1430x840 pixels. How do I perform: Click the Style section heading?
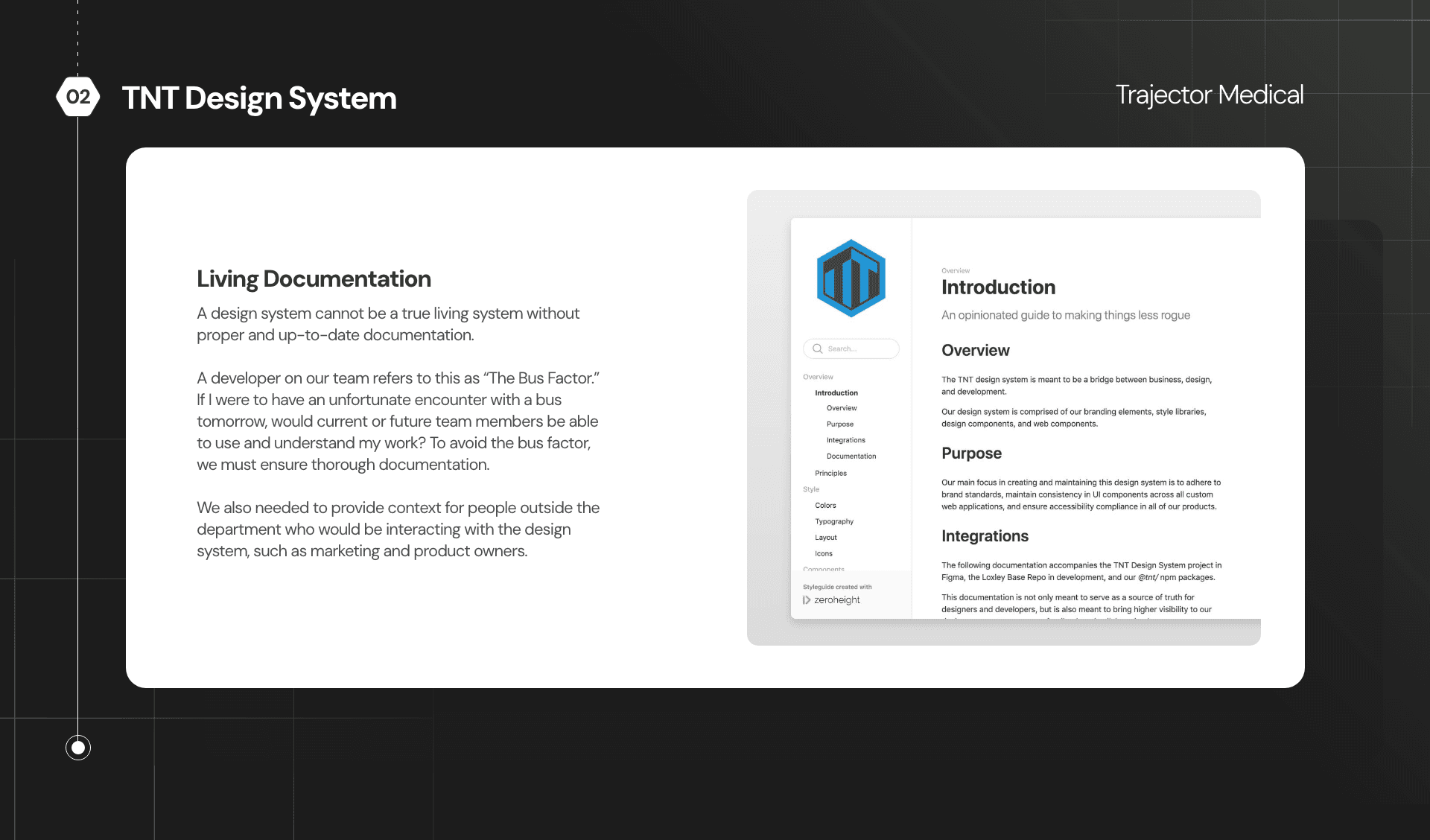pos(810,489)
